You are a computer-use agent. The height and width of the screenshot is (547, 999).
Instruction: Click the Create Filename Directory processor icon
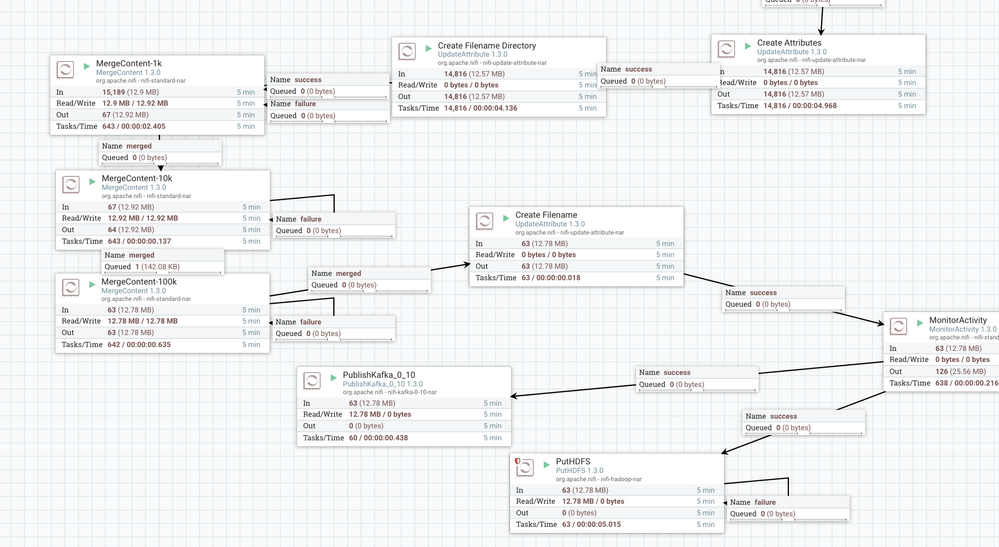(x=407, y=51)
